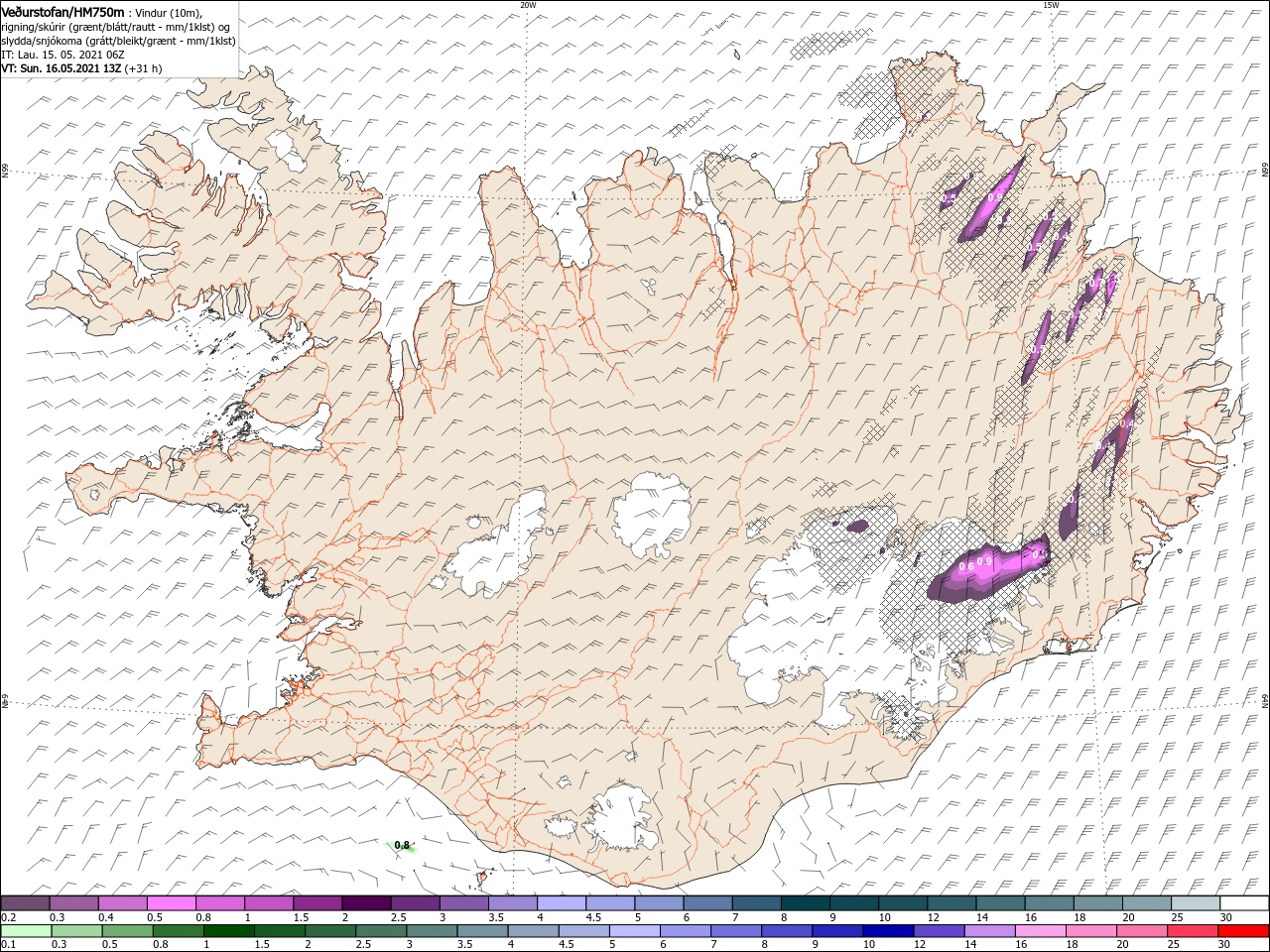
Task: Click the green '0.8' rain value off south coast
Action: pyautogui.click(x=402, y=845)
